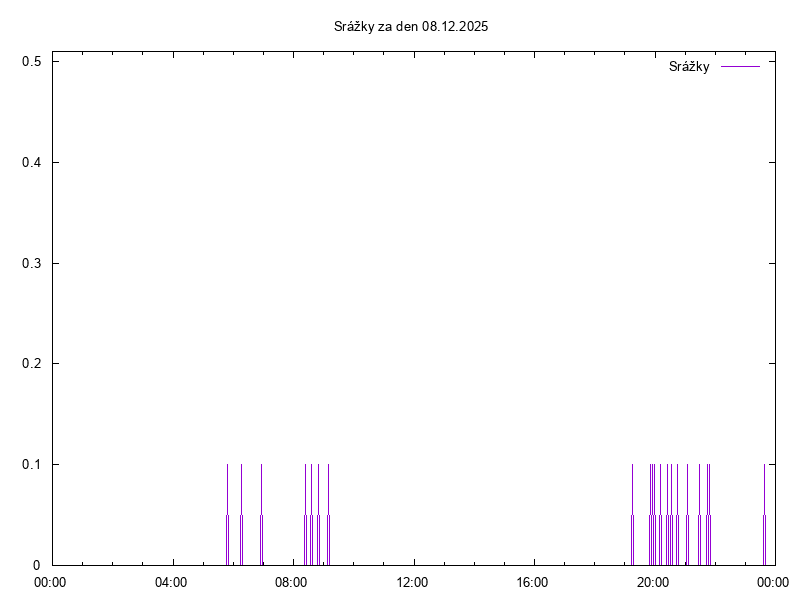This screenshot has height=600, width=800.
Task: Click the first precipitation spike before 06:00
Action: (x=227, y=515)
